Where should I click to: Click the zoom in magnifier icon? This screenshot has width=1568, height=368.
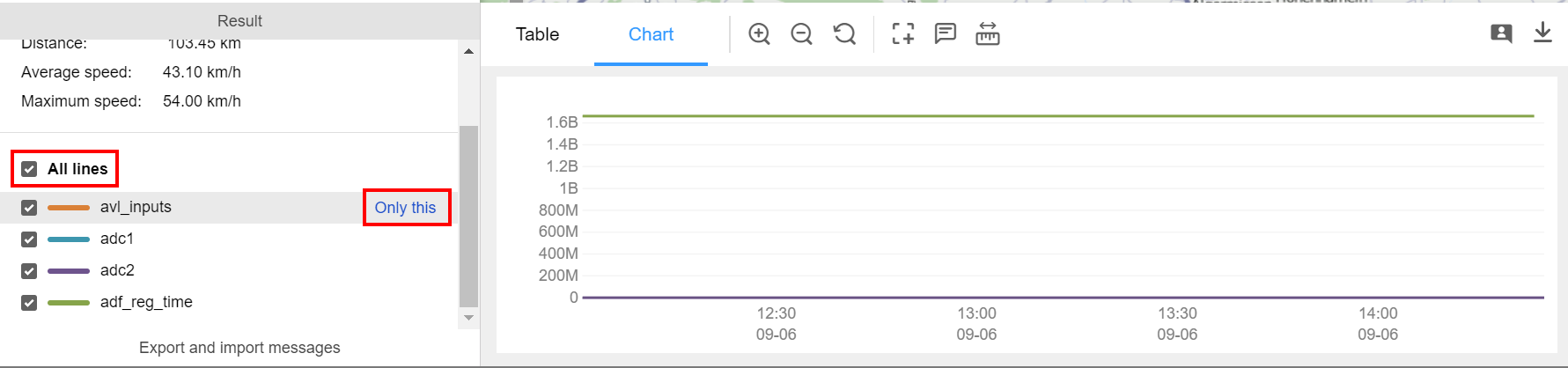[759, 34]
